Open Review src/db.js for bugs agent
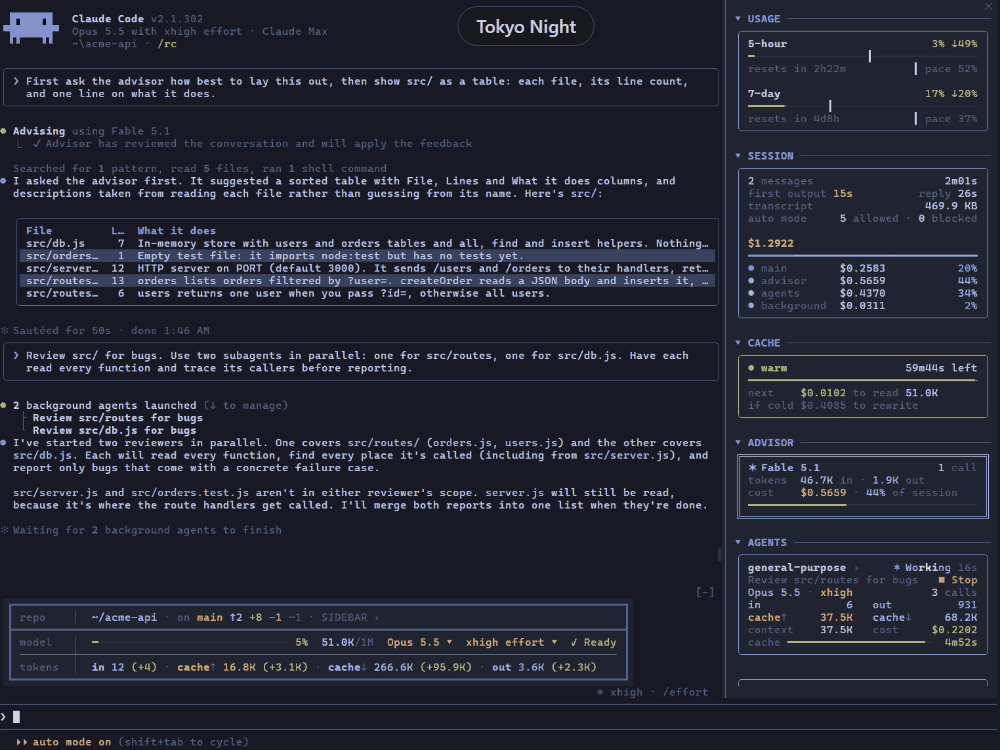This screenshot has width=1000, height=750. tap(114, 430)
